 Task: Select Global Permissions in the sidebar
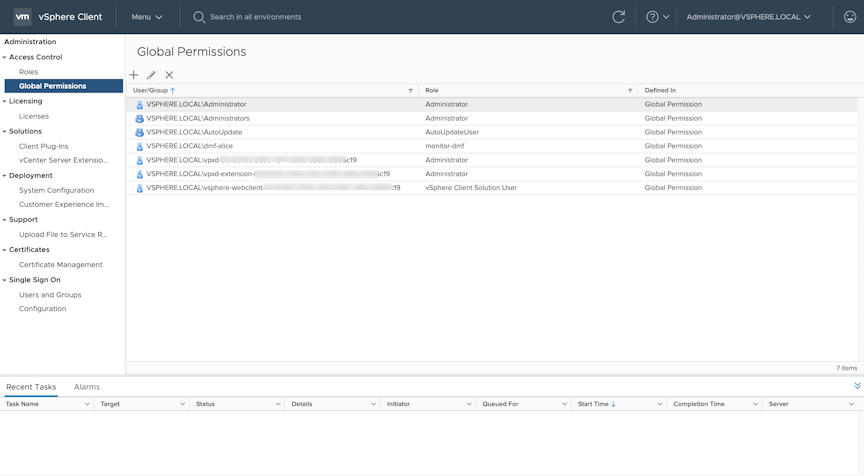coord(63,86)
